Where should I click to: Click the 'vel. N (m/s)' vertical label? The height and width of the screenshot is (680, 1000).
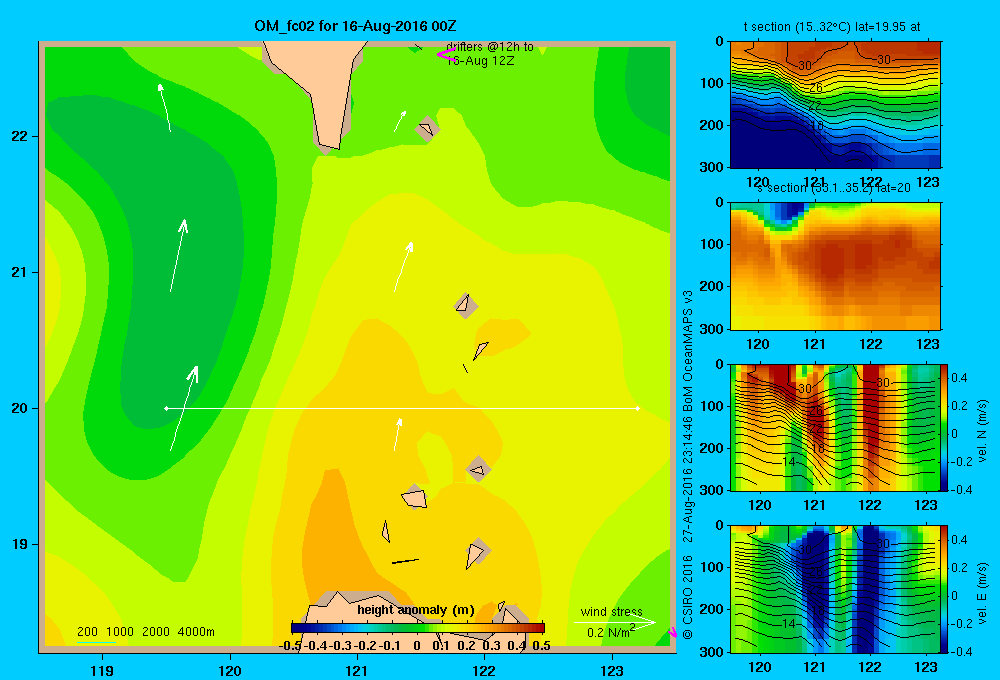point(983,430)
